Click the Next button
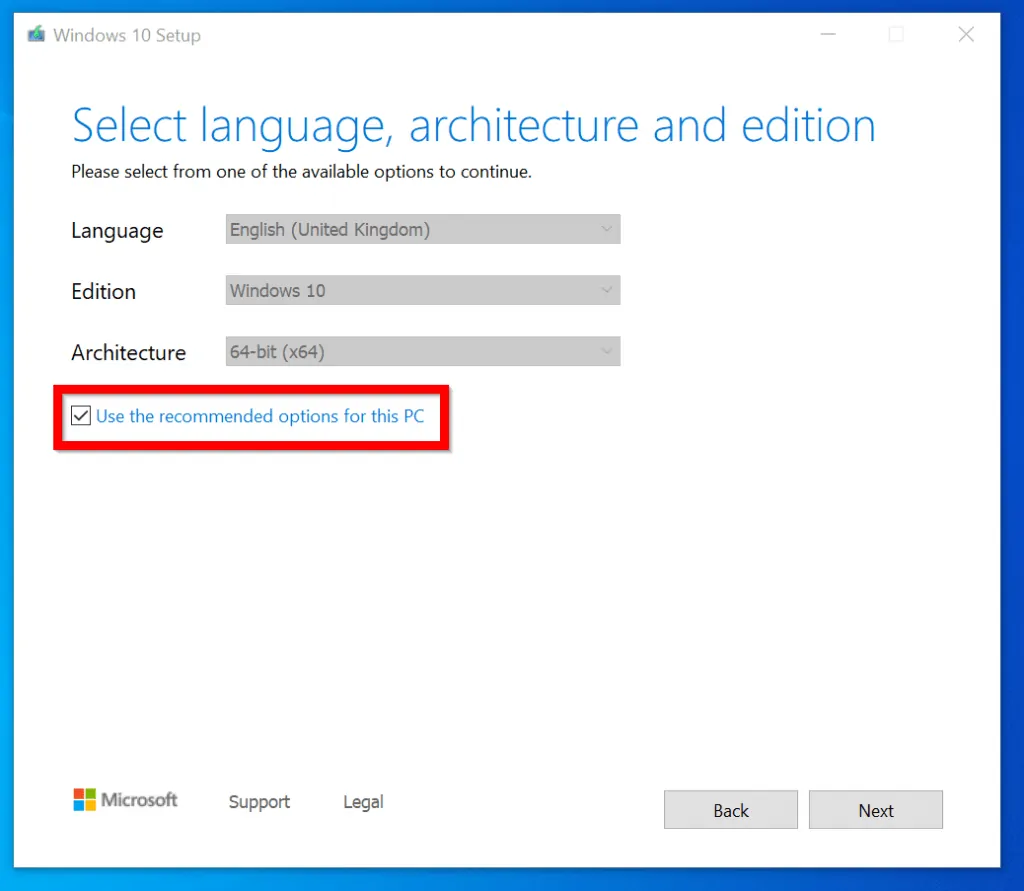 [x=876, y=810]
